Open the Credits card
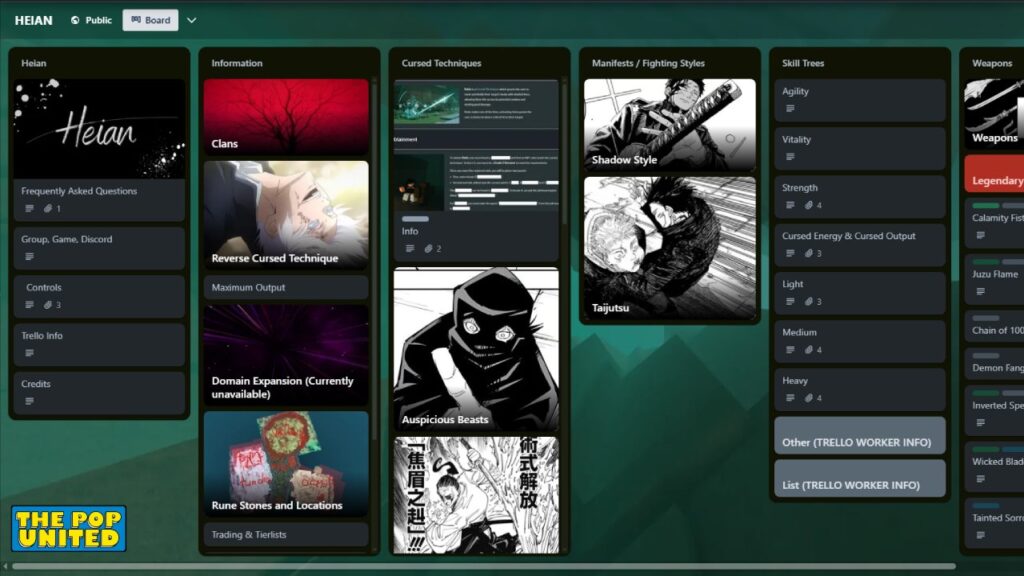The image size is (1024, 576). pyautogui.click(x=99, y=393)
